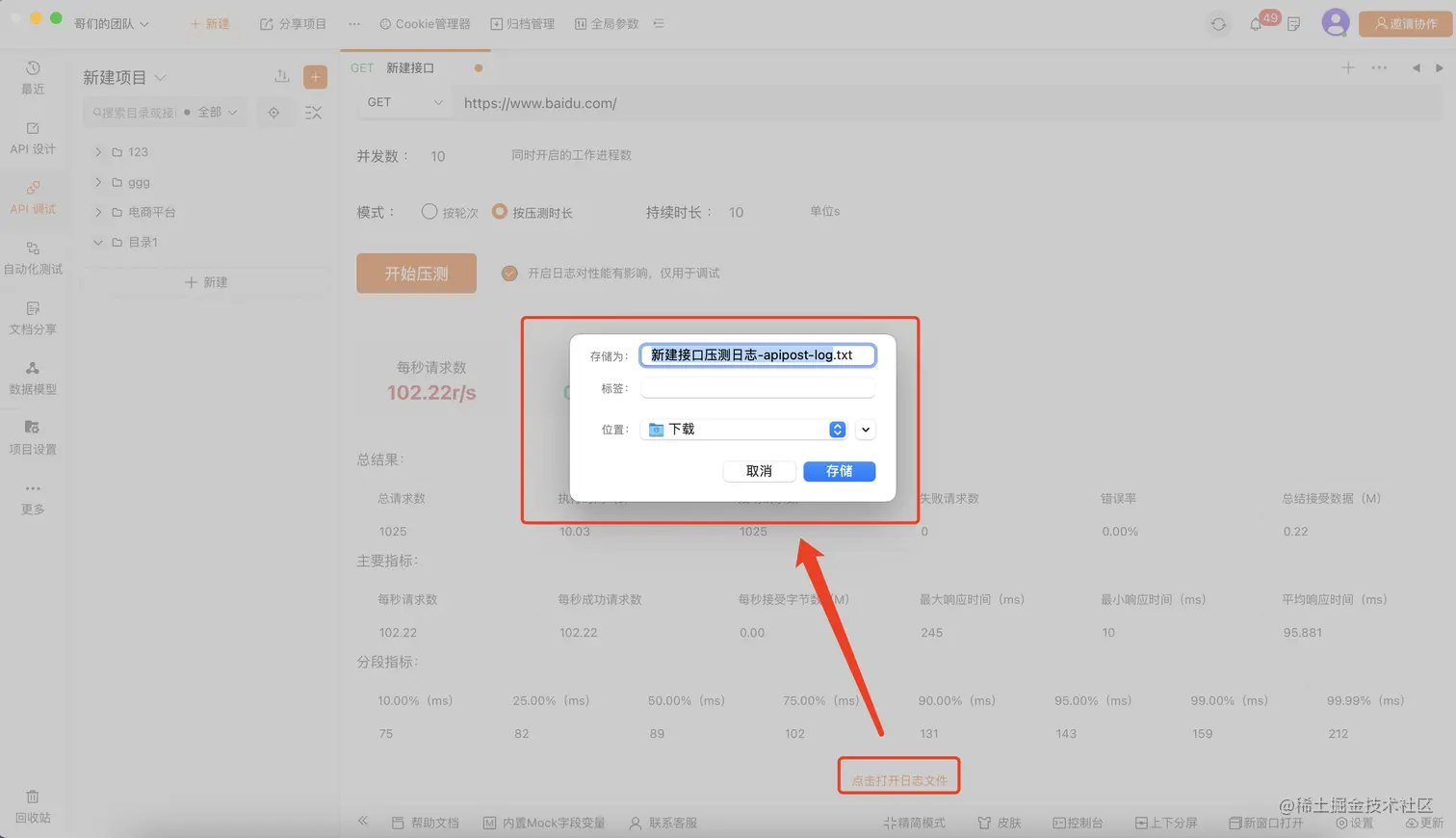Screen dimensions: 1456x838
Task: Open the 哥们的团队 team dropdown
Action: pyautogui.click(x=112, y=24)
